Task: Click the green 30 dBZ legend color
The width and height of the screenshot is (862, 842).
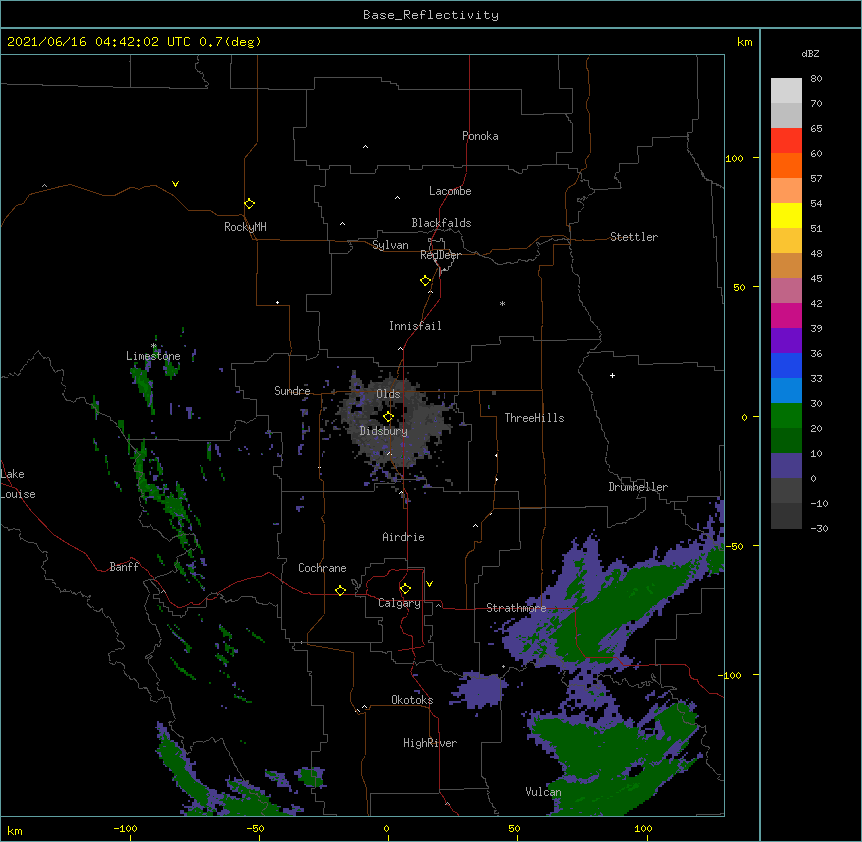Action: [x=786, y=416]
